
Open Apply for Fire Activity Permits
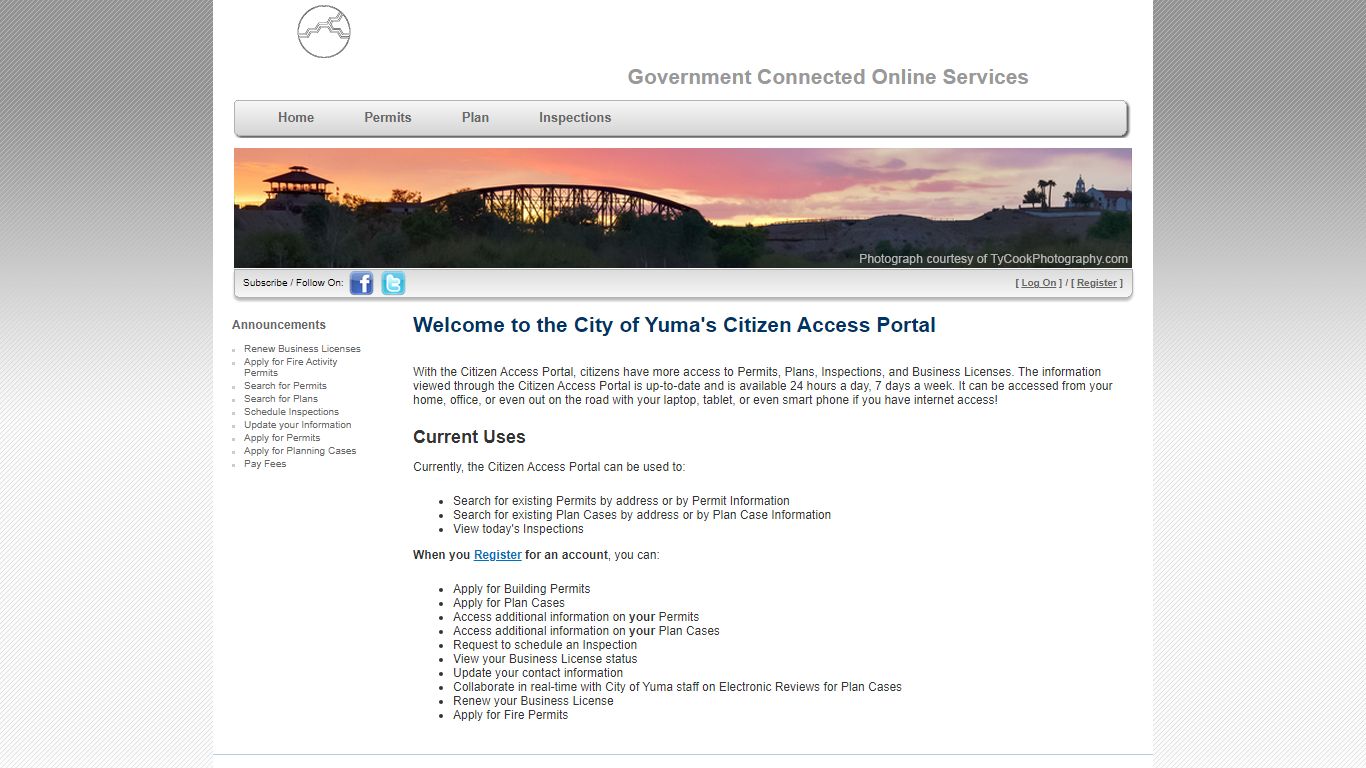[x=291, y=367]
